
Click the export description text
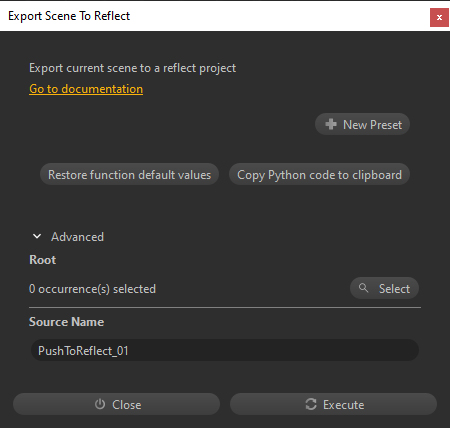(133, 68)
